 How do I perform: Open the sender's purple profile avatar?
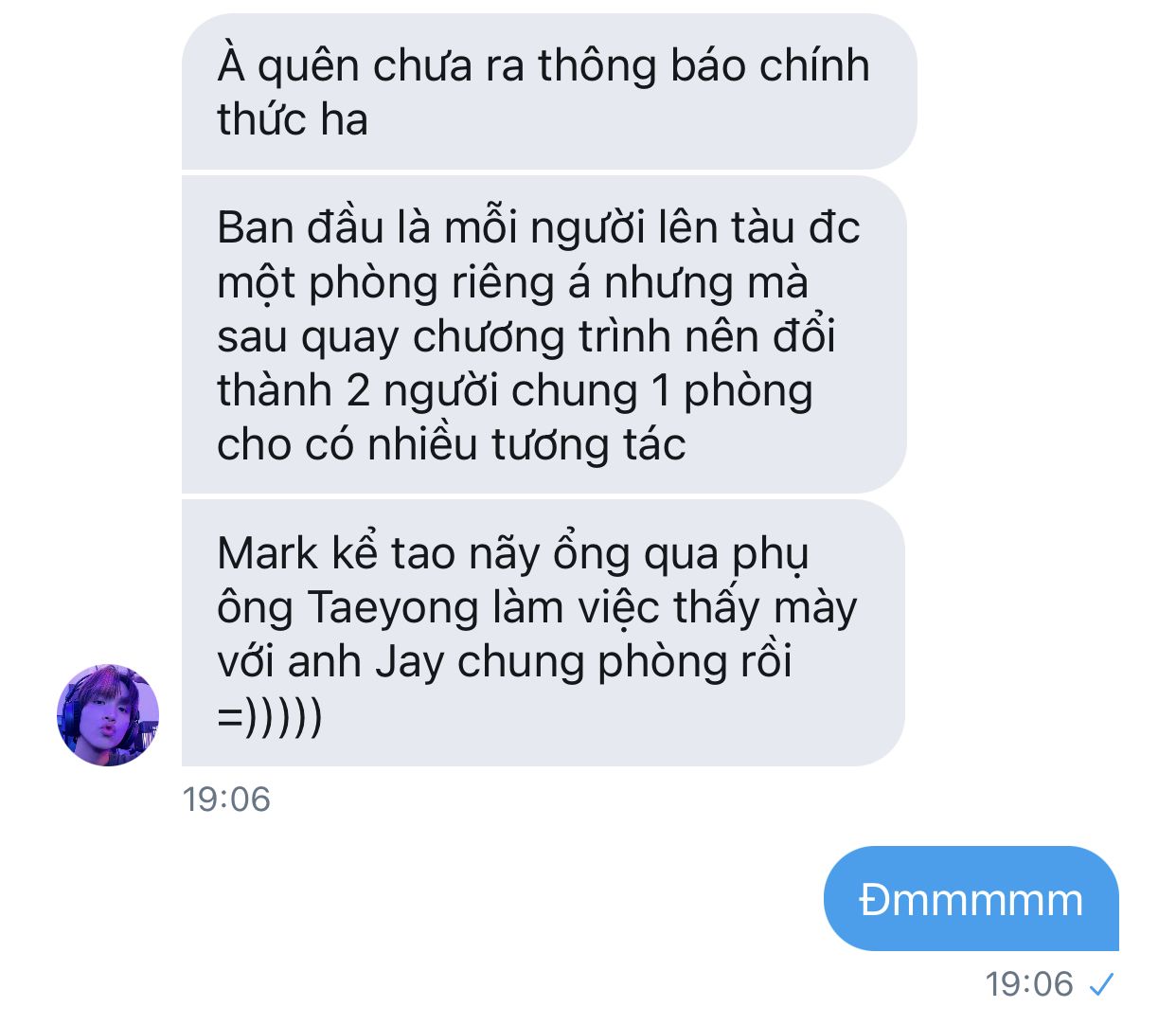[x=108, y=715]
